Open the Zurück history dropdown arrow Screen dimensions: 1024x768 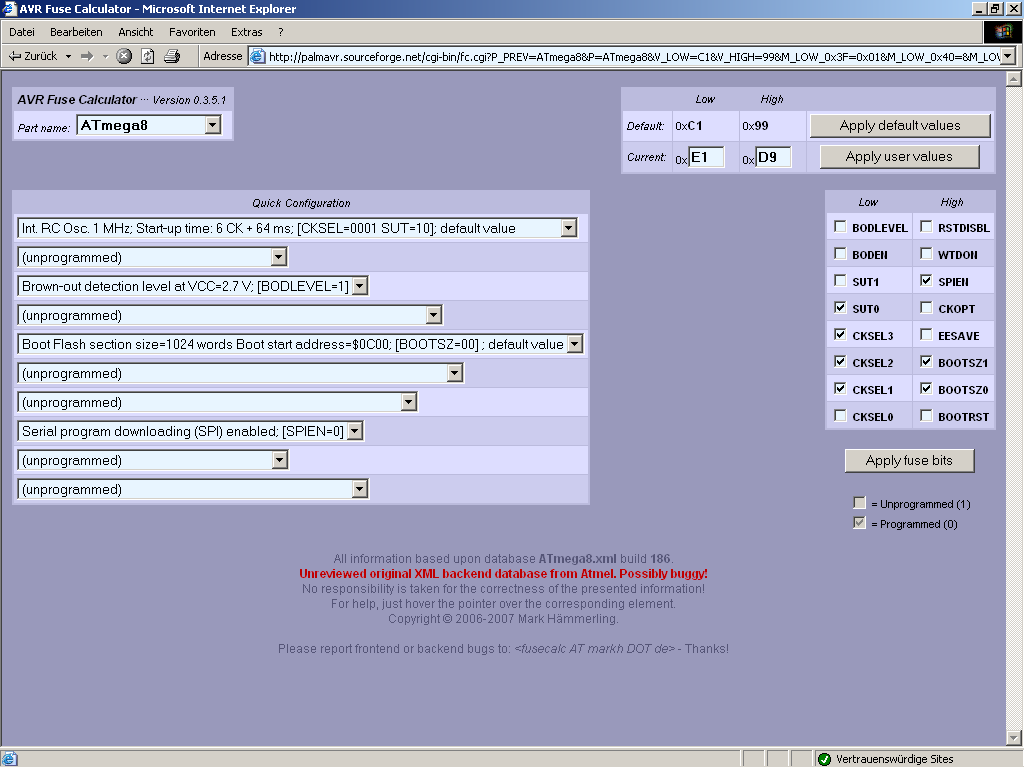68,56
